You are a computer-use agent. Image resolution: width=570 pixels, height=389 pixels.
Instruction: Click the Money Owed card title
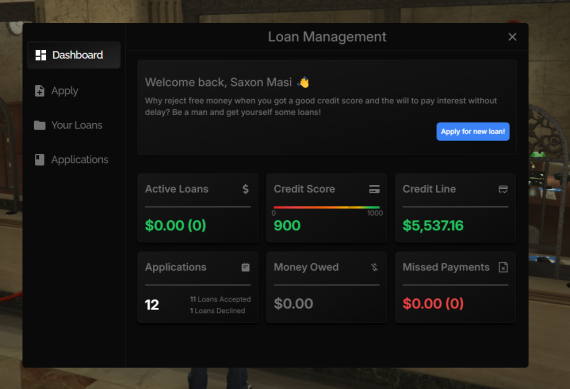[x=306, y=268]
